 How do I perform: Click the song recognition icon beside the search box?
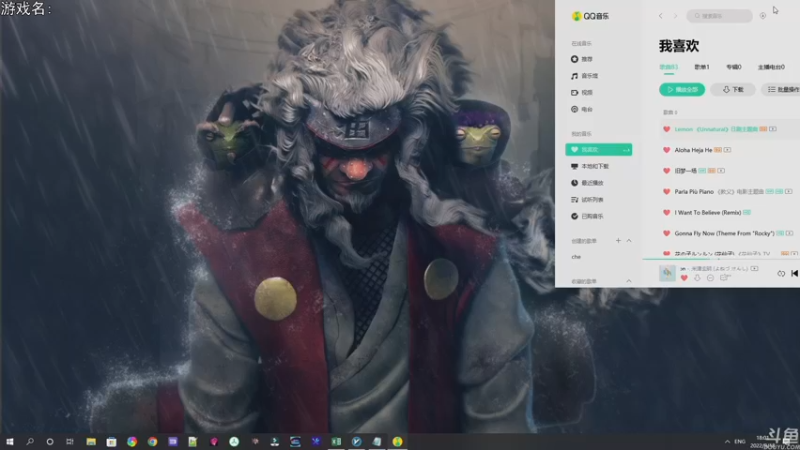[763, 16]
